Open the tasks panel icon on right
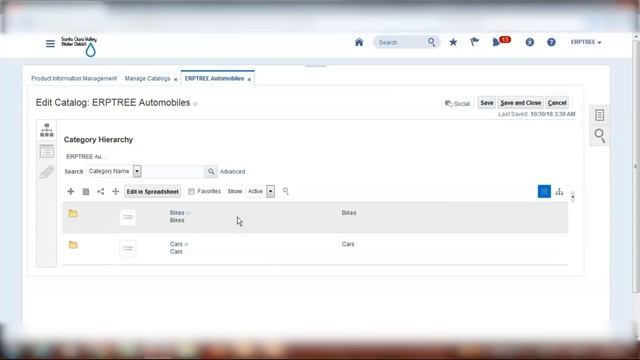The height and width of the screenshot is (360, 640). pyautogui.click(x=599, y=115)
